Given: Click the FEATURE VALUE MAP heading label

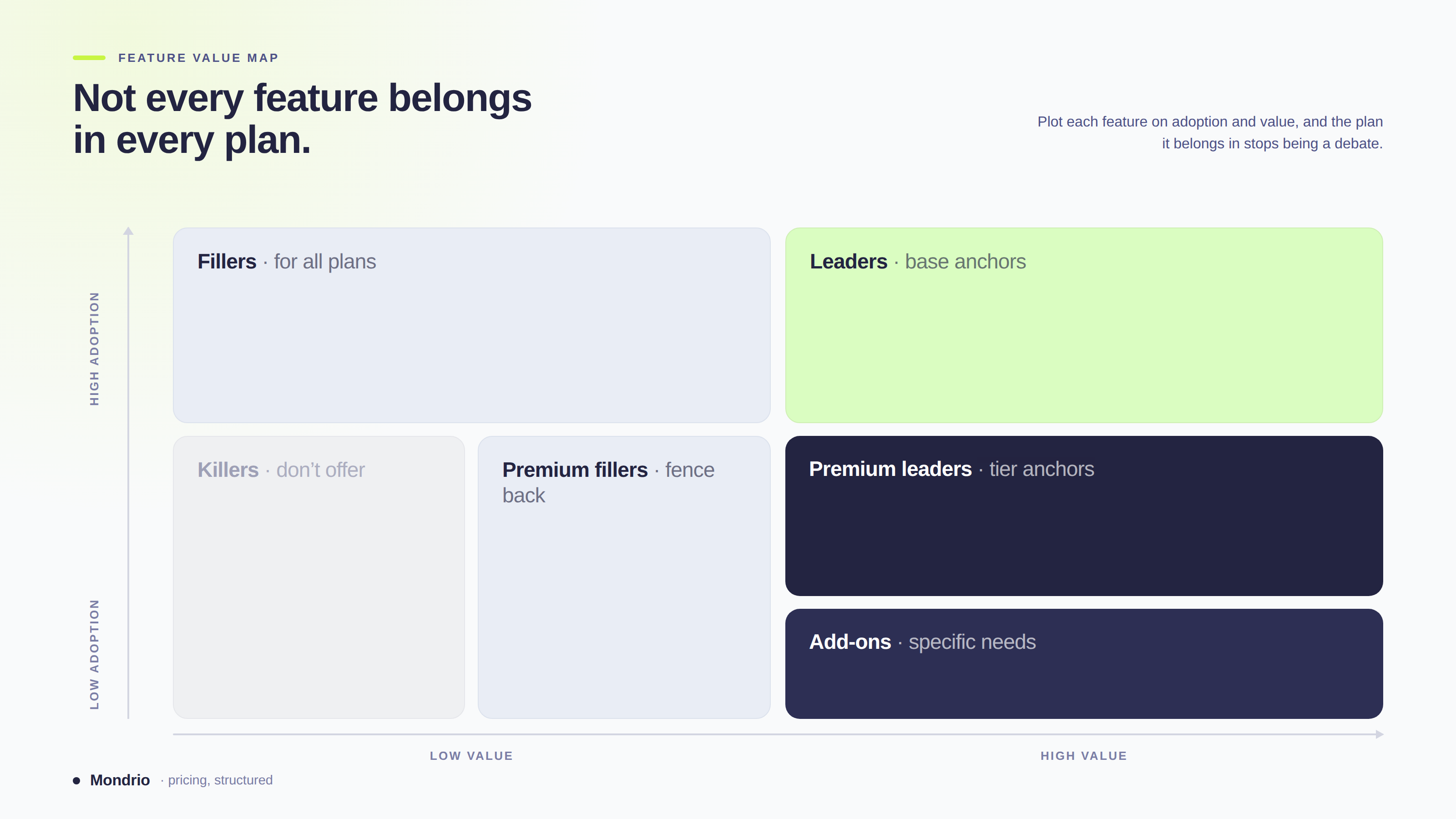Looking at the screenshot, I should click(198, 58).
